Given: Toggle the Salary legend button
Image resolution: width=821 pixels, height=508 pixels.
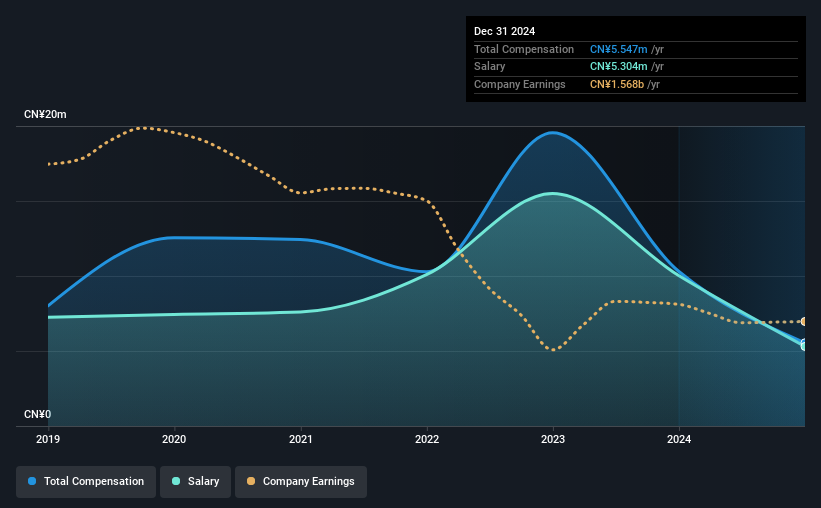Looking at the screenshot, I should pyautogui.click(x=195, y=482).
